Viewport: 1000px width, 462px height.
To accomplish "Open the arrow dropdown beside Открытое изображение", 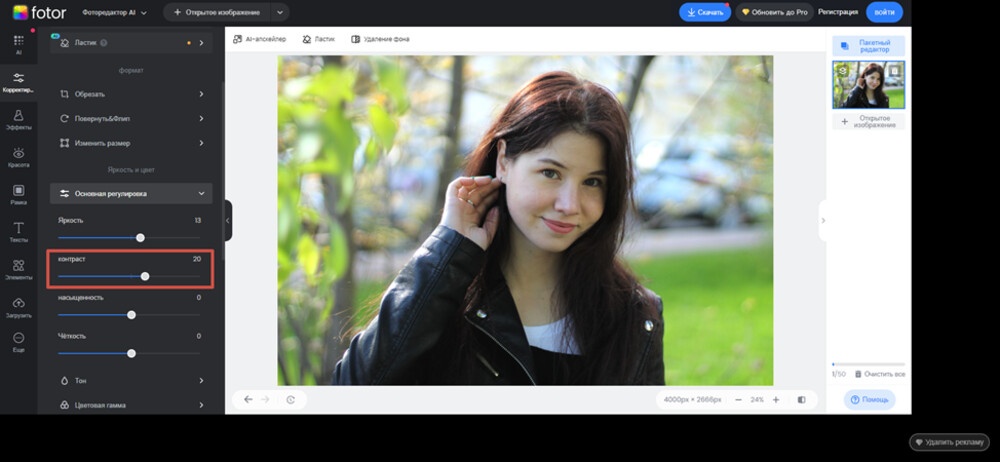I will 279,12.
